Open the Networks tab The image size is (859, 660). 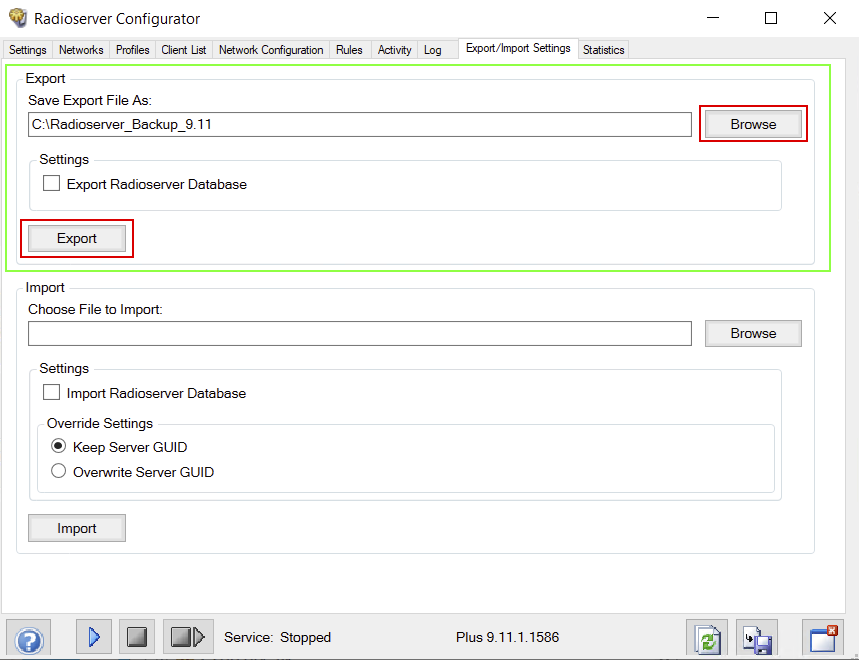click(x=81, y=50)
